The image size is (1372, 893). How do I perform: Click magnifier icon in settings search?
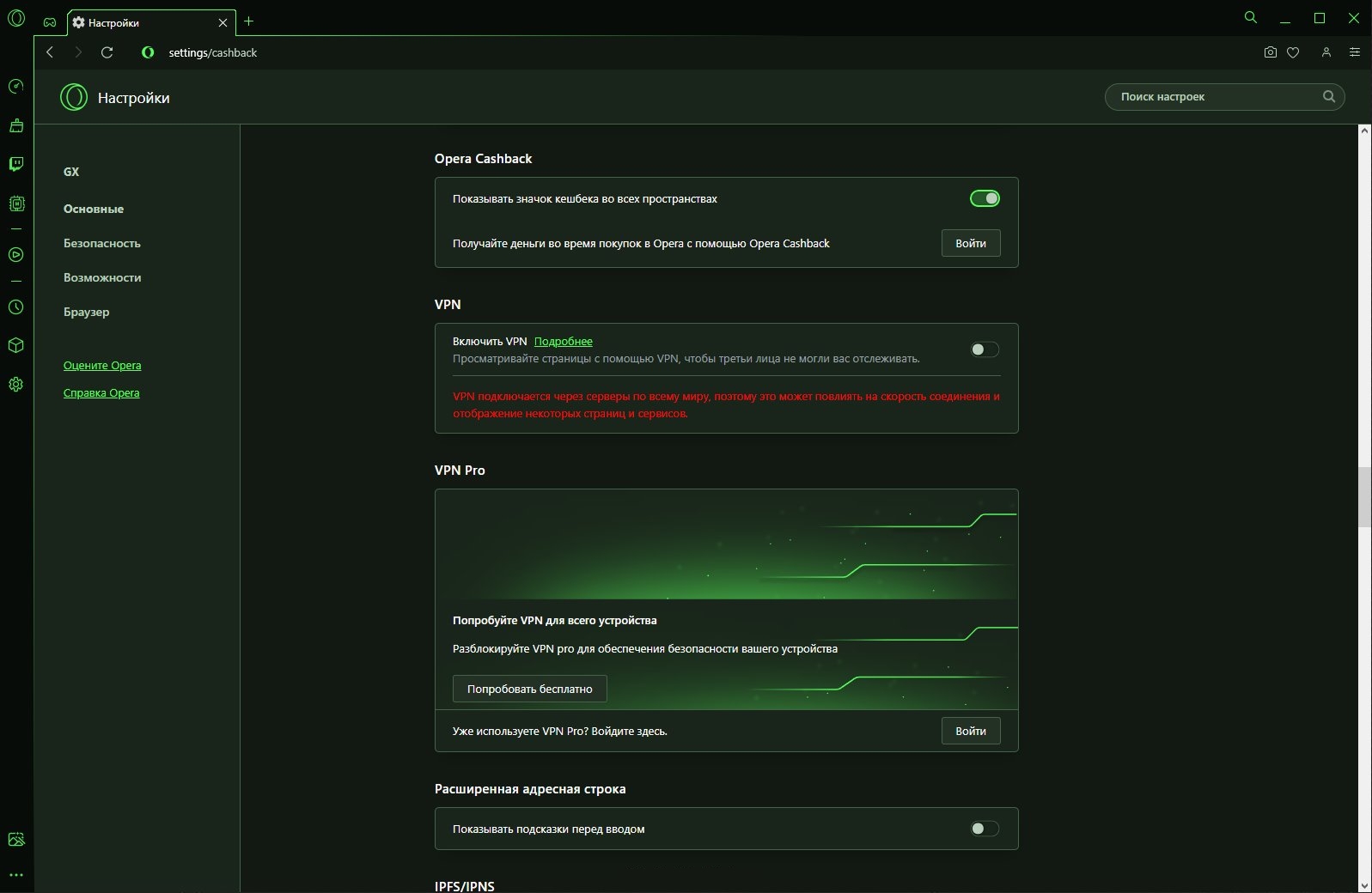[1329, 96]
